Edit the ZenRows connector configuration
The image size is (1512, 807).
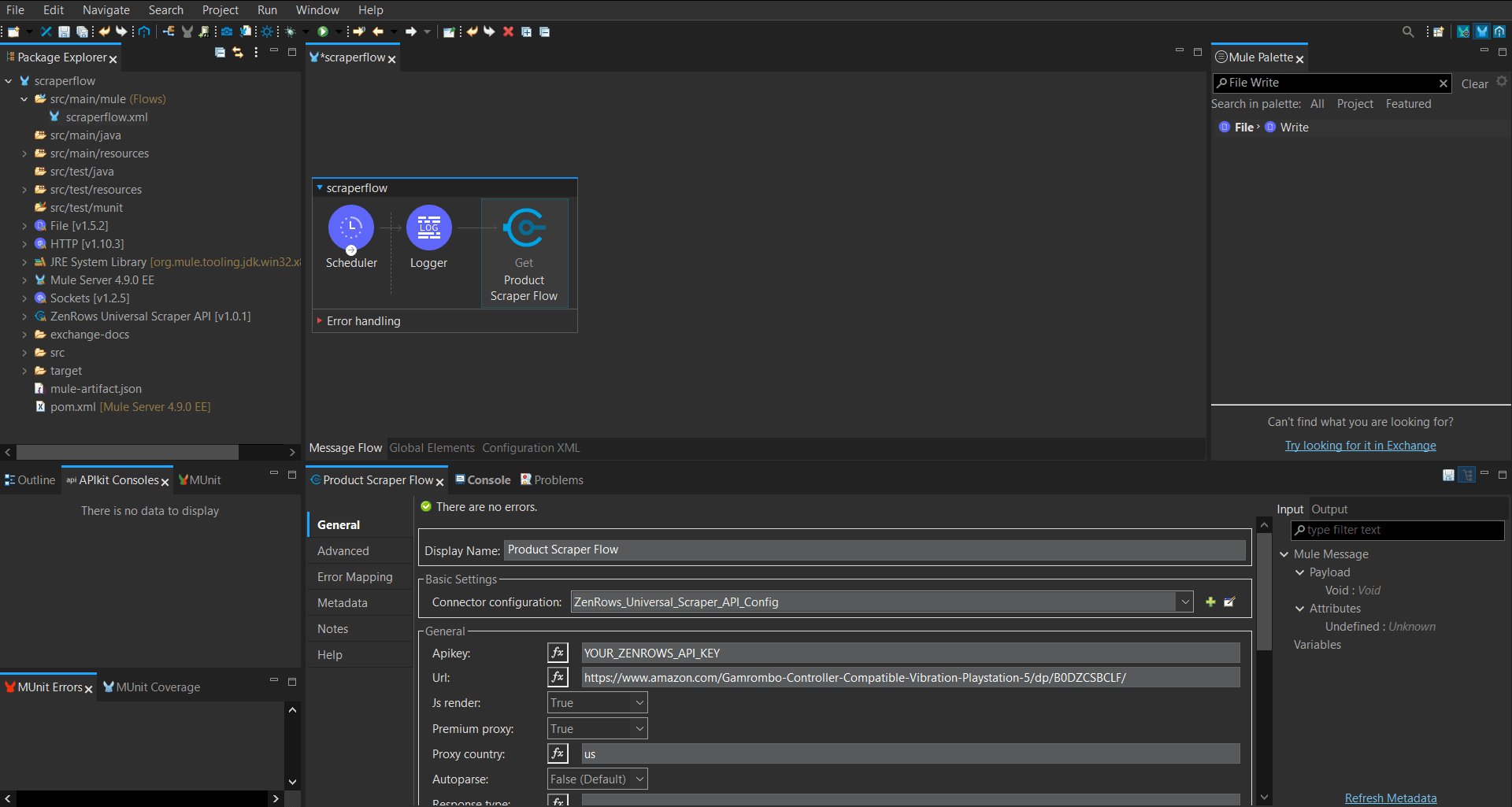1229,602
